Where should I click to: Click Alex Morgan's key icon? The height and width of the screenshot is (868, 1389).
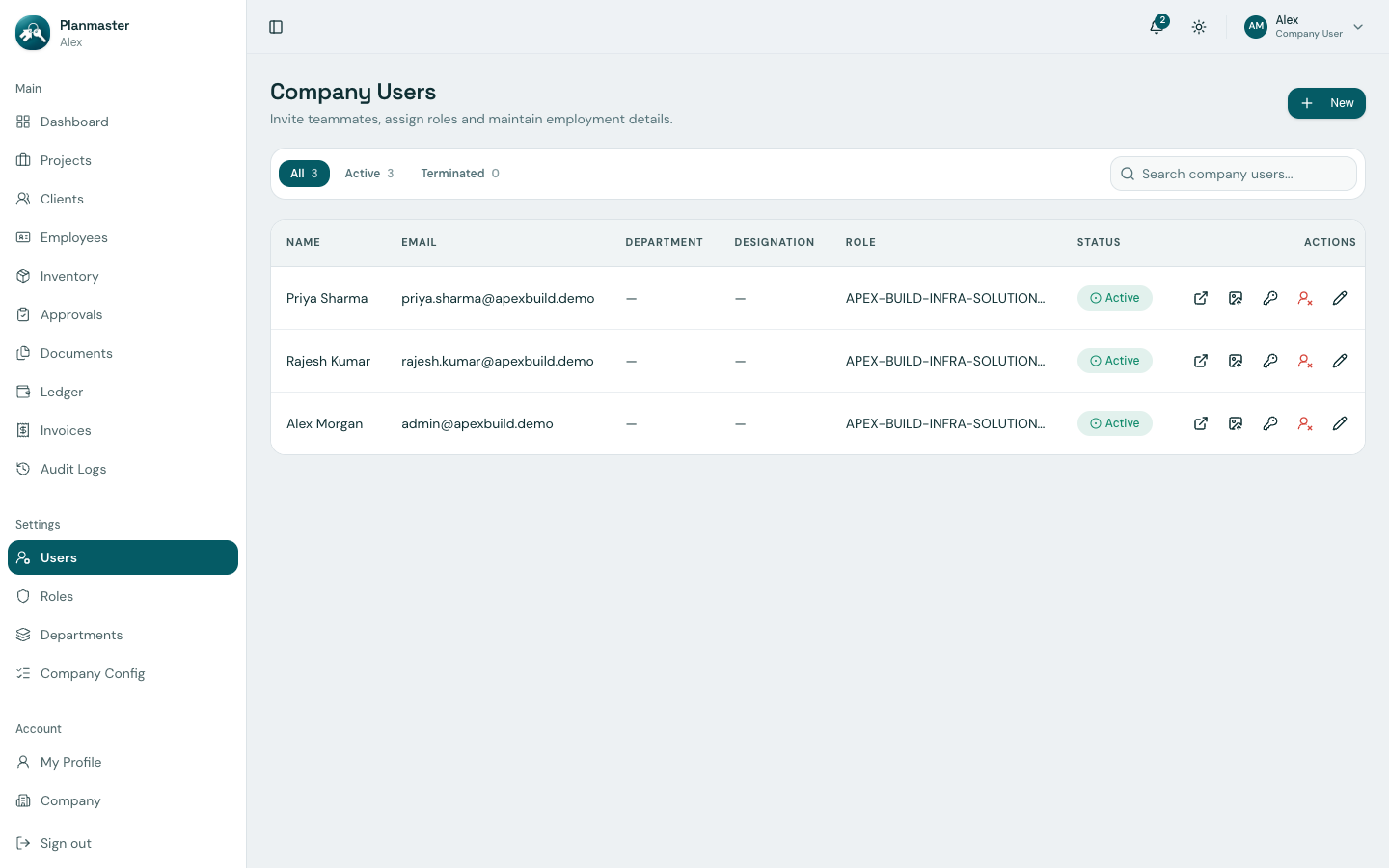click(1270, 423)
